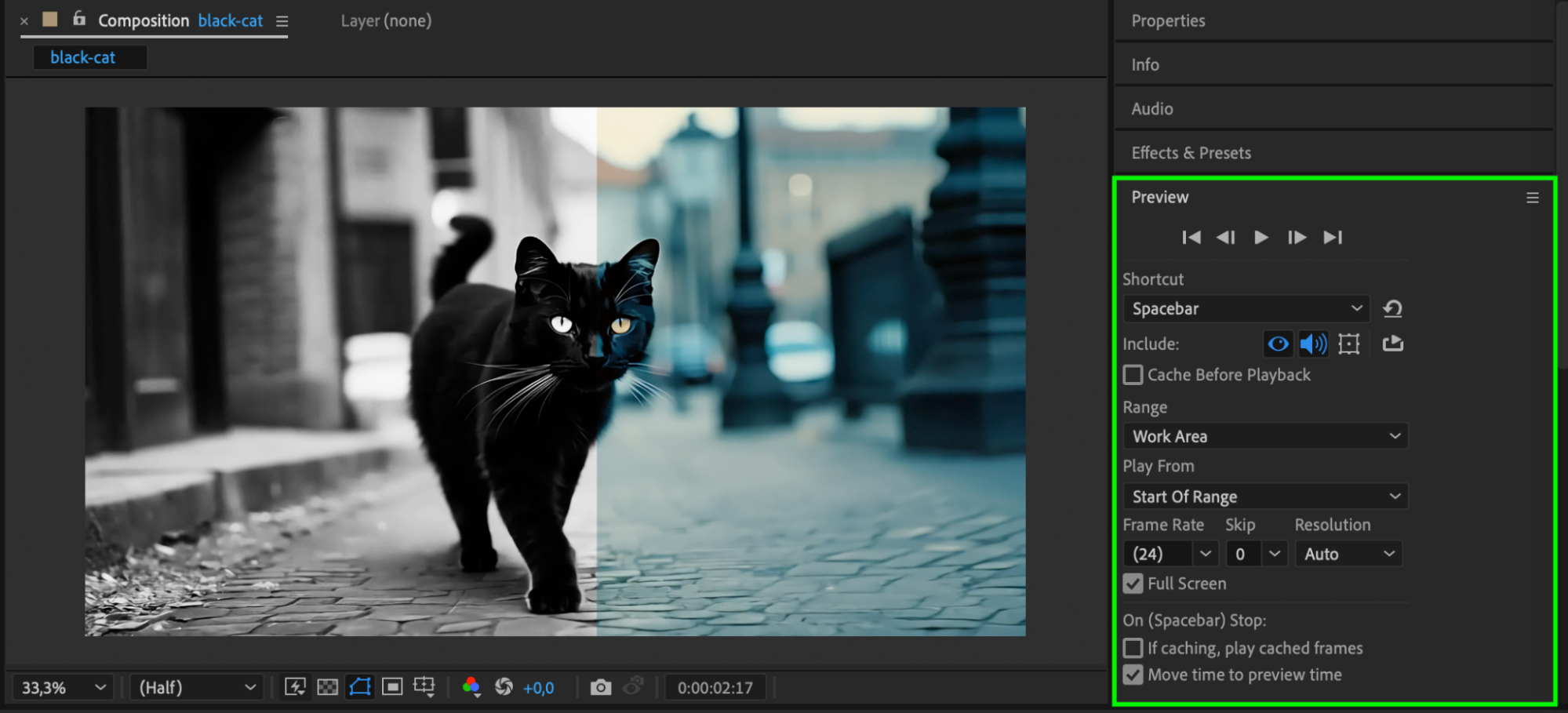Screen dimensions: 1568x713
Task: Take a snapshot with the camera icon
Action: click(600, 688)
